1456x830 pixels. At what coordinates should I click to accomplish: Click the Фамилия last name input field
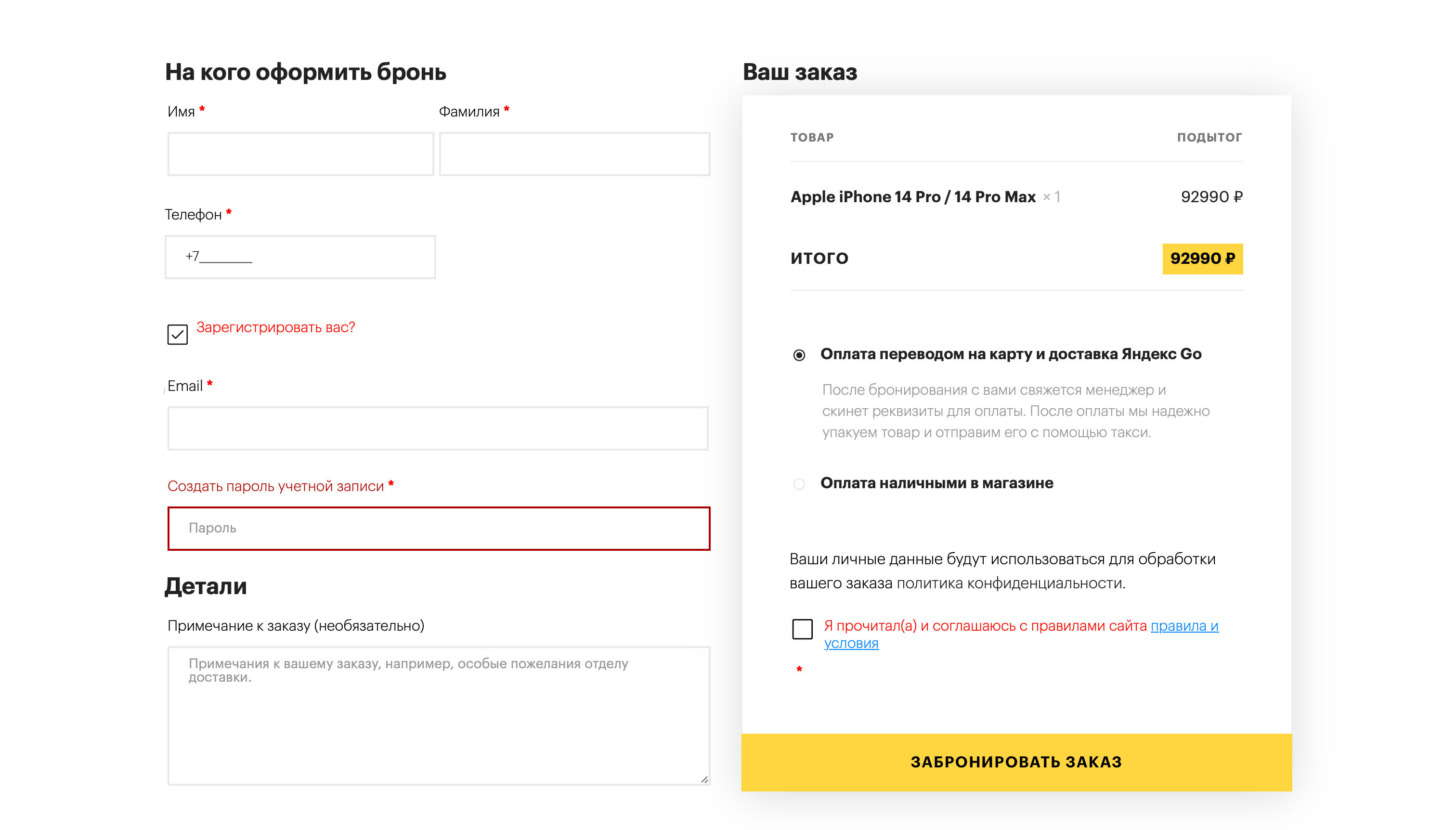[574, 154]
